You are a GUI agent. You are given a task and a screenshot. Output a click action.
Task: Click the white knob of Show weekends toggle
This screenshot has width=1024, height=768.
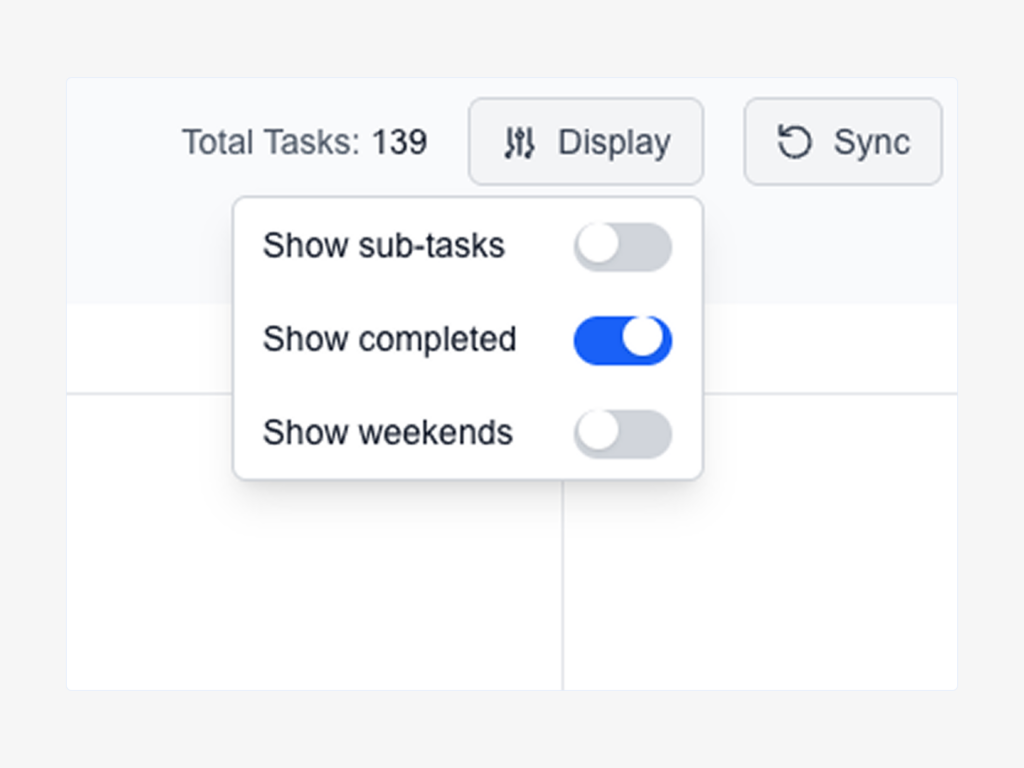598,432
